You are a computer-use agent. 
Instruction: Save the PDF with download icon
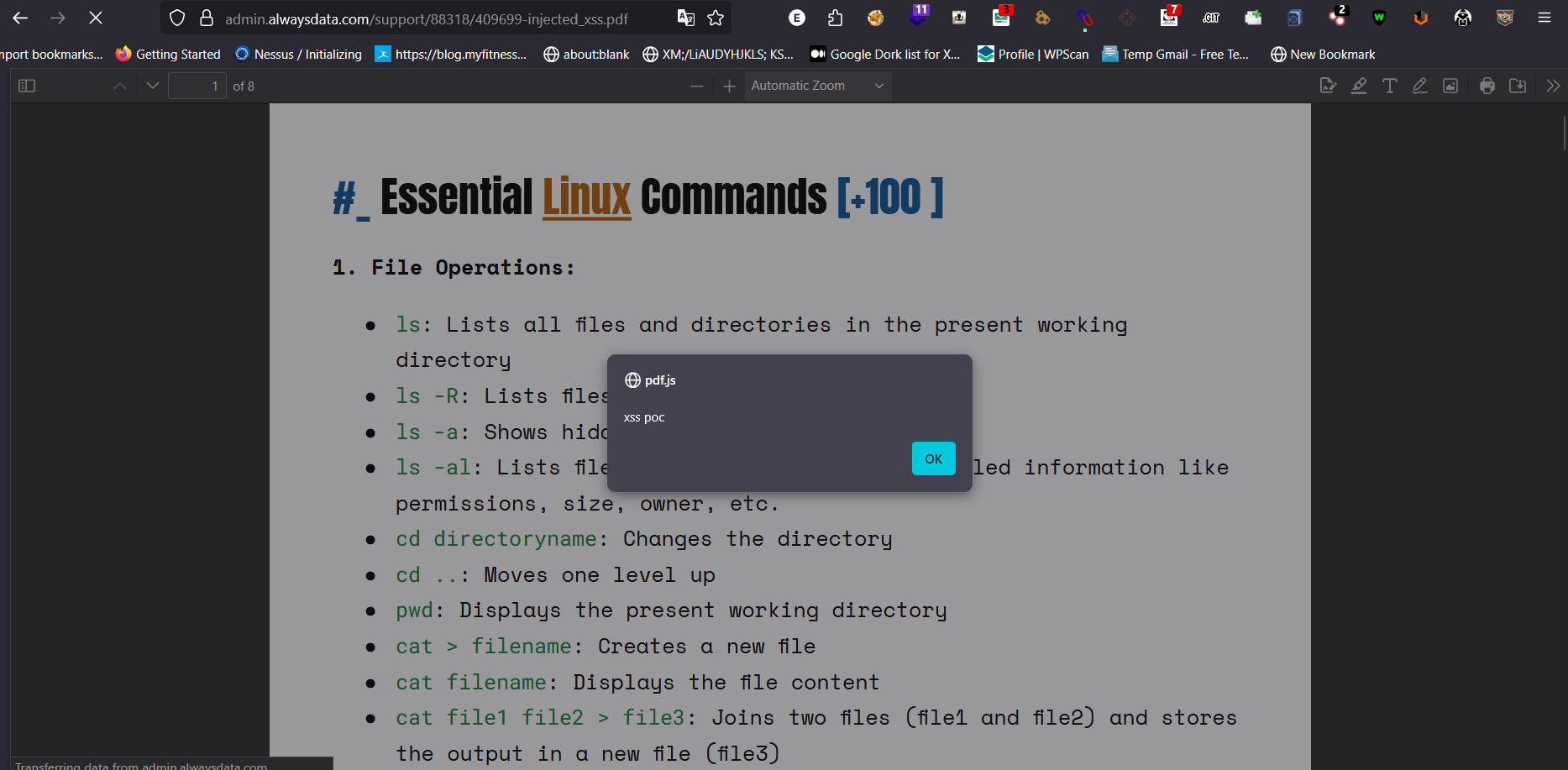1518,86
